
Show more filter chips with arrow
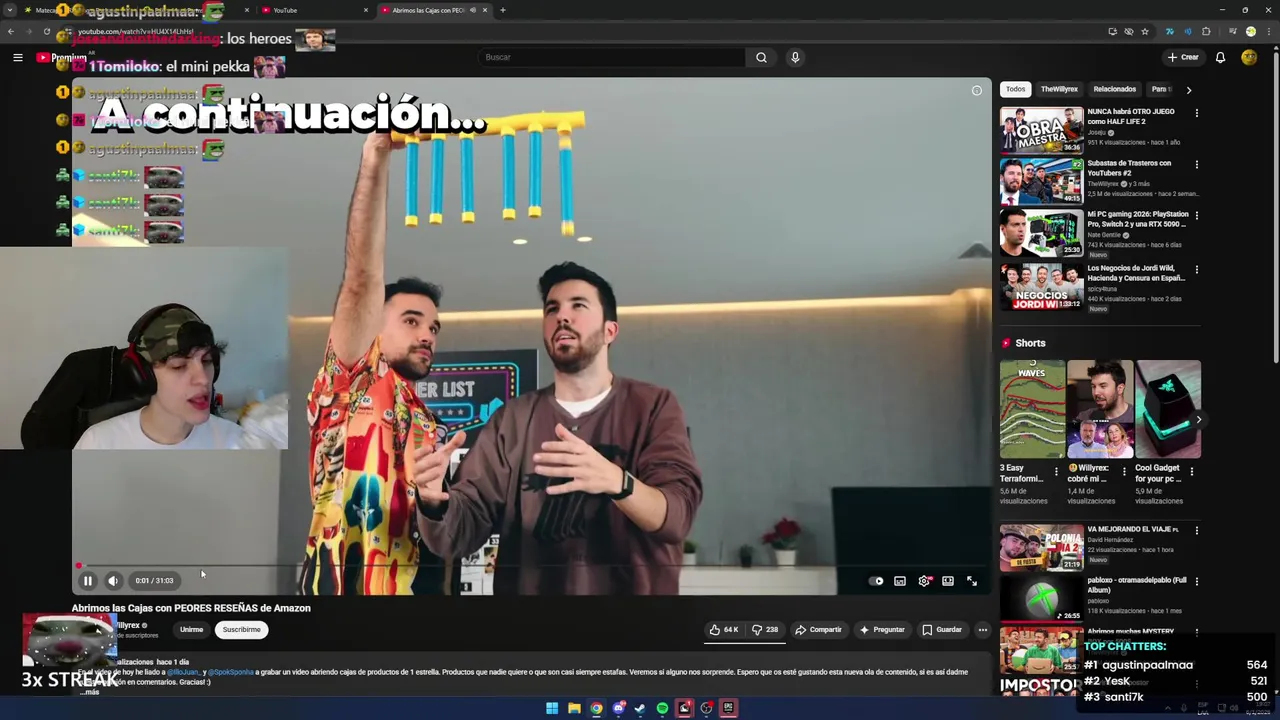coord(1188,90)
